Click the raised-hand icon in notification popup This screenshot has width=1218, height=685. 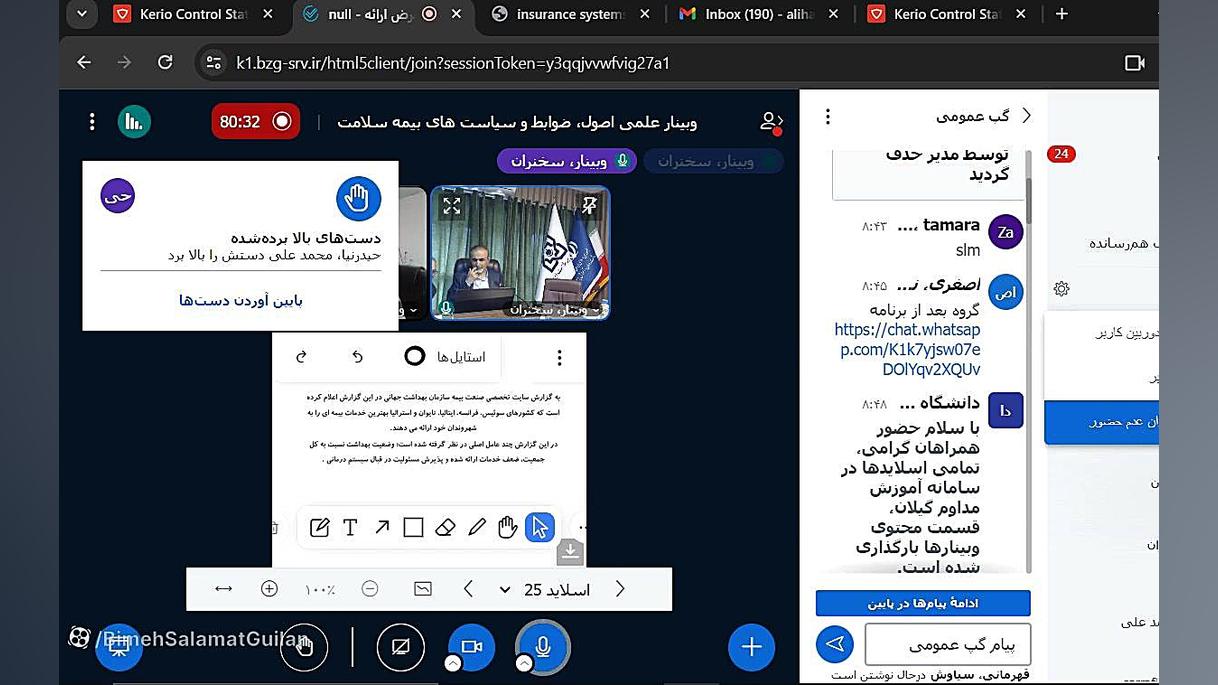tap(358, 198)
